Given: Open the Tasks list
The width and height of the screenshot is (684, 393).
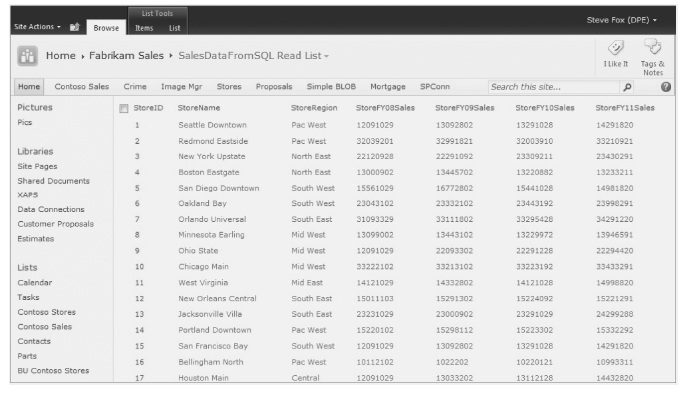Looking at the screenshot, I should 28,297.
